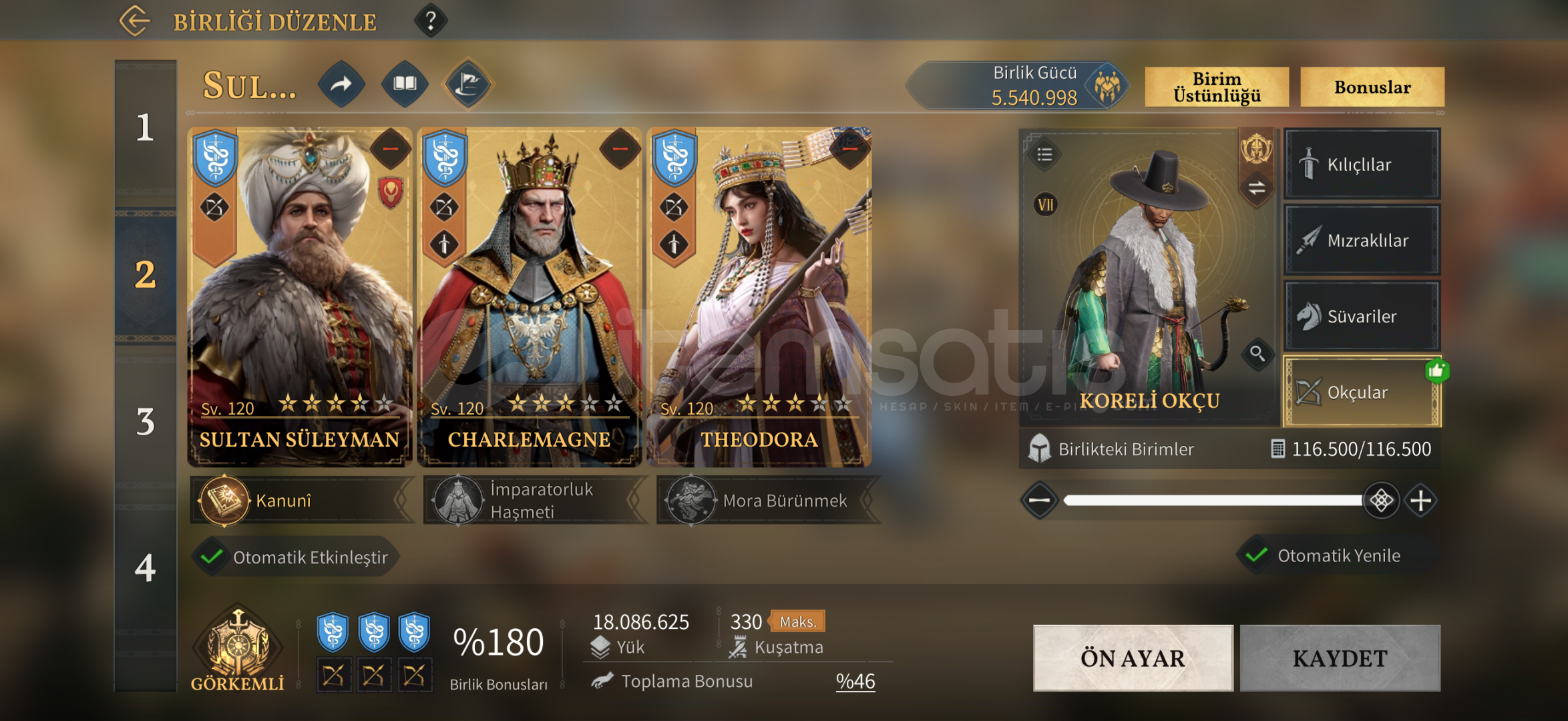Expand the İmparatorluk Haşmeti skill

(534, 500)
